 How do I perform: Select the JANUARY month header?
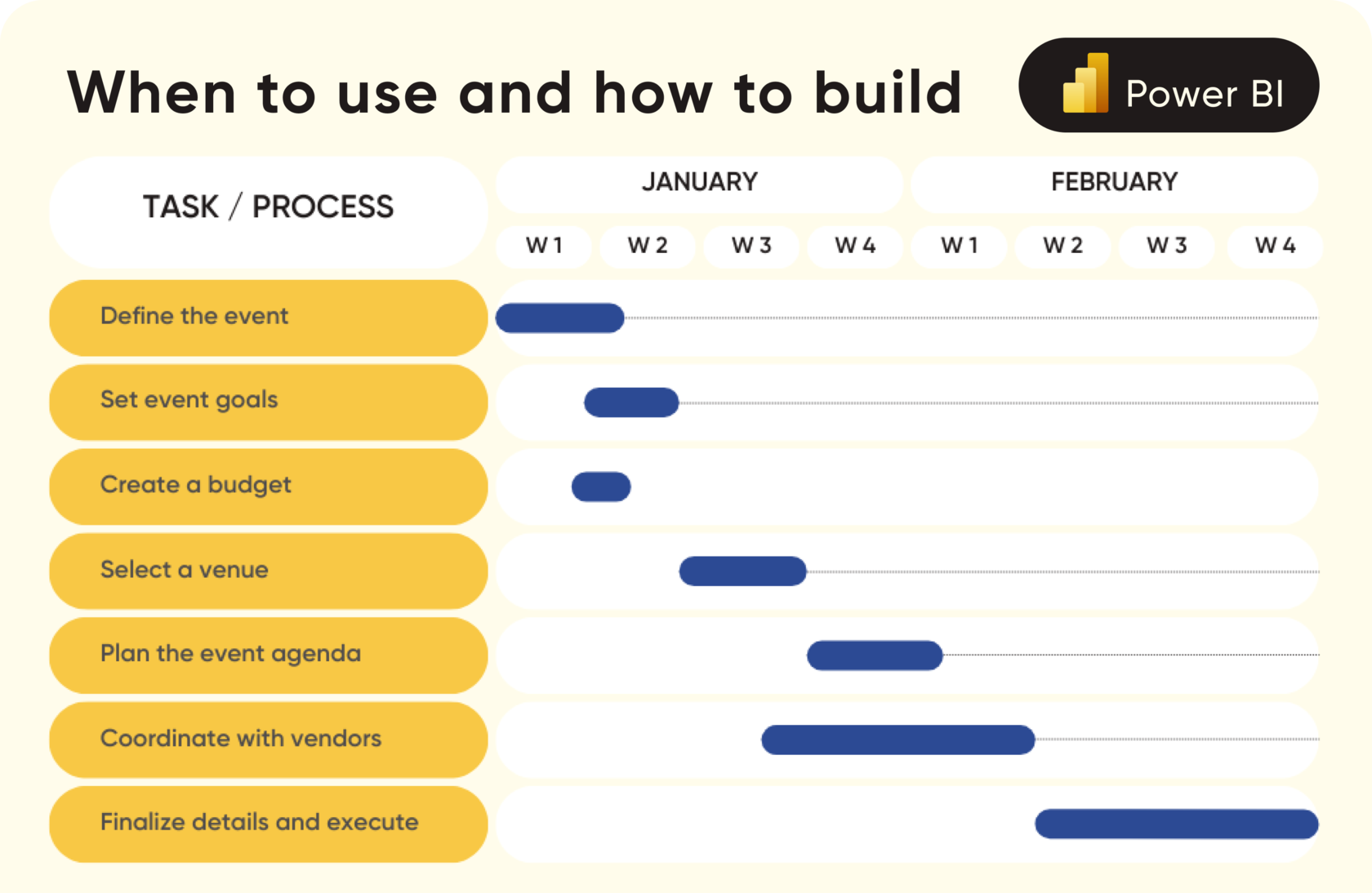[x=699, y=182]
